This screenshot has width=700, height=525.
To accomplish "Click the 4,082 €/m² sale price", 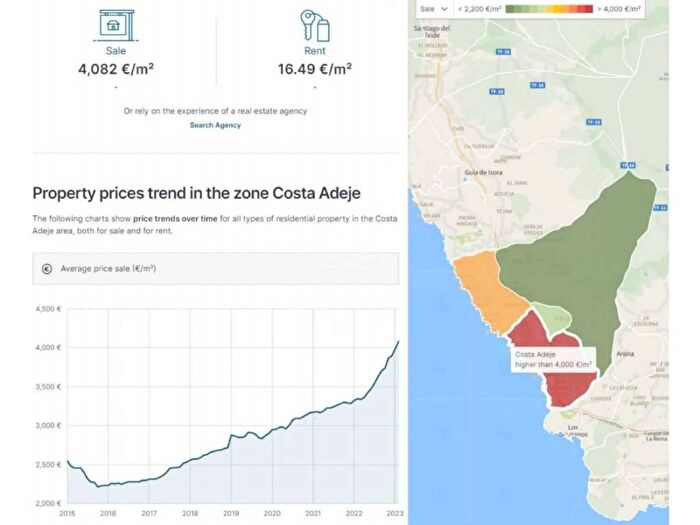I will [x=116, y=69].
